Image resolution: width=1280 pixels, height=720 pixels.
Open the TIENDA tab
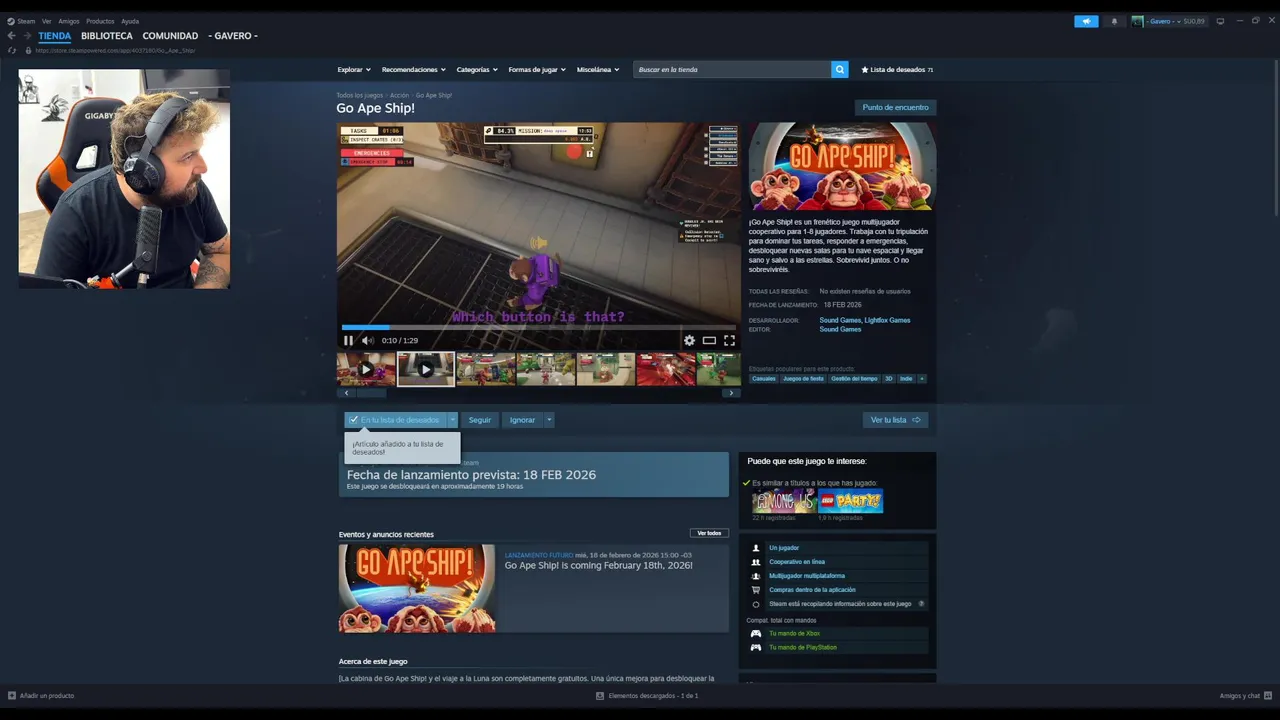(55, 36)
